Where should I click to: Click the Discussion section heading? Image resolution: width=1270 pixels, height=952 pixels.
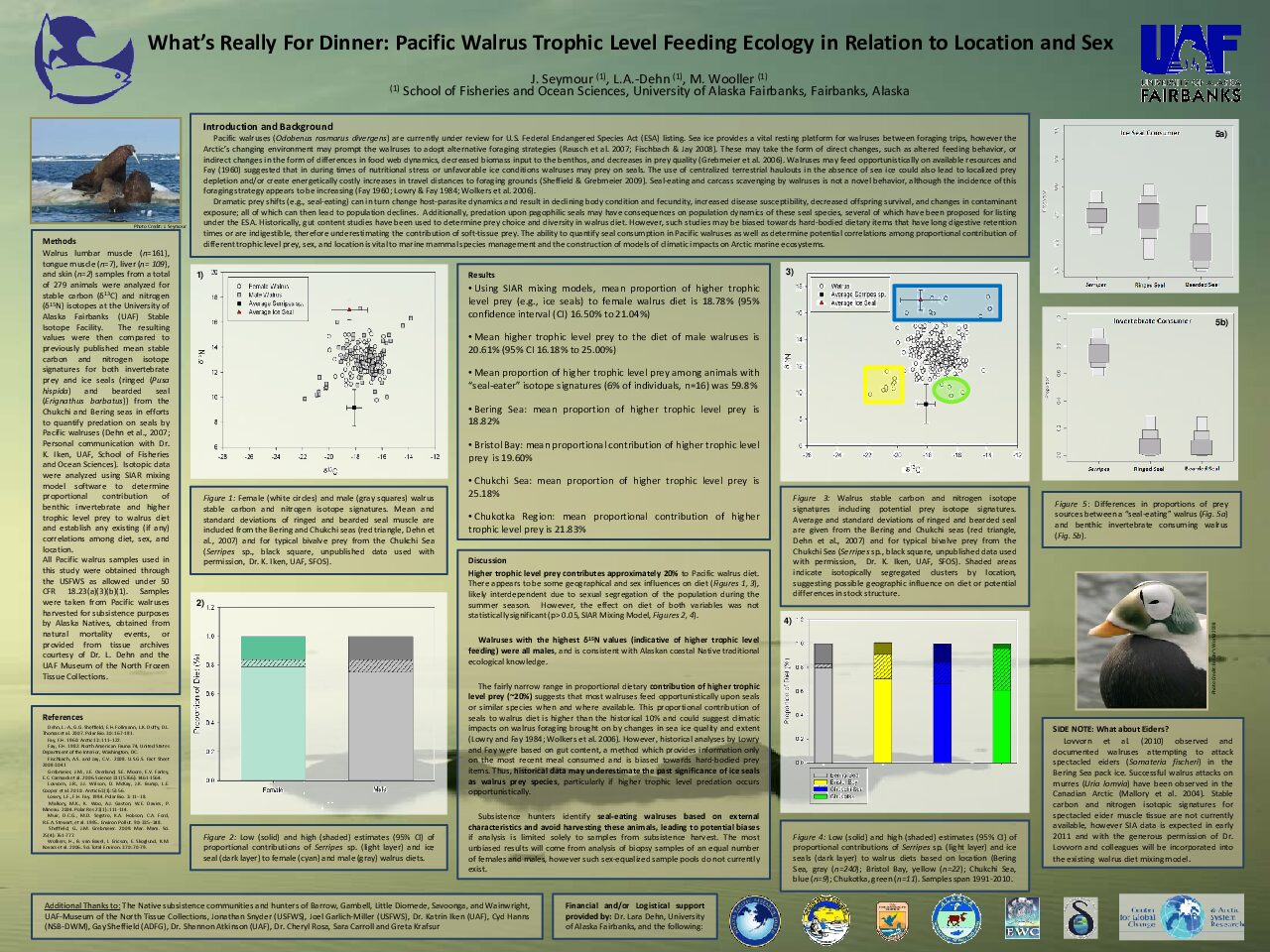pyautogui.click(x=487, y=560)
